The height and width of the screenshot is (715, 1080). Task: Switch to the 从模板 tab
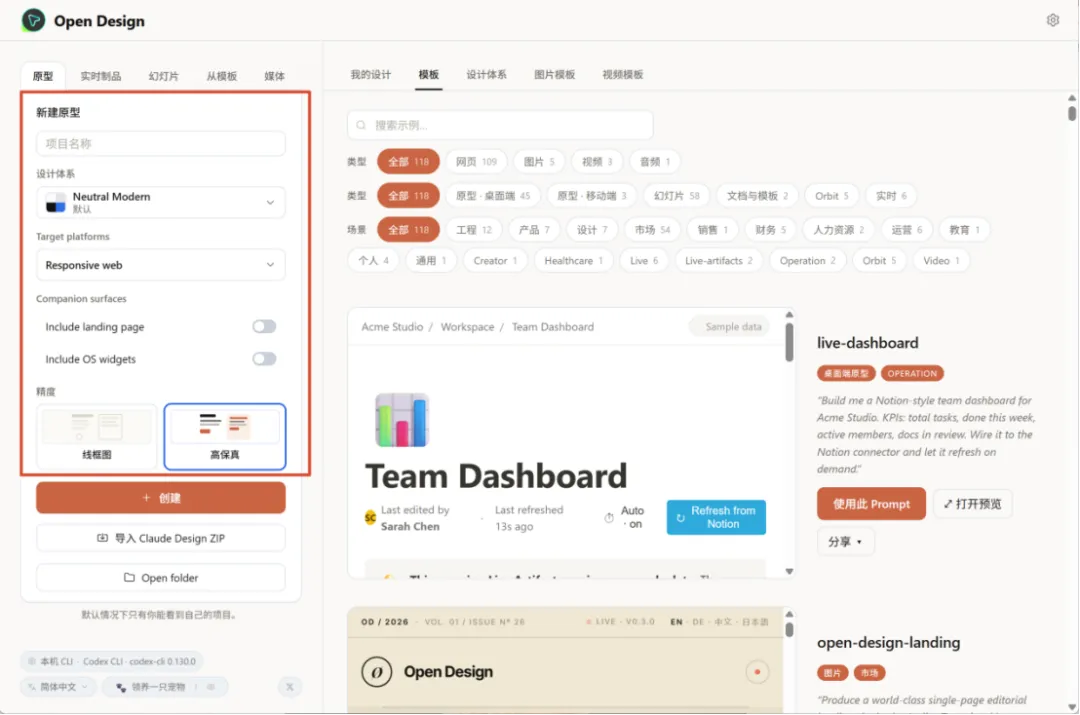pyautogui.click(x=221, y=76)
